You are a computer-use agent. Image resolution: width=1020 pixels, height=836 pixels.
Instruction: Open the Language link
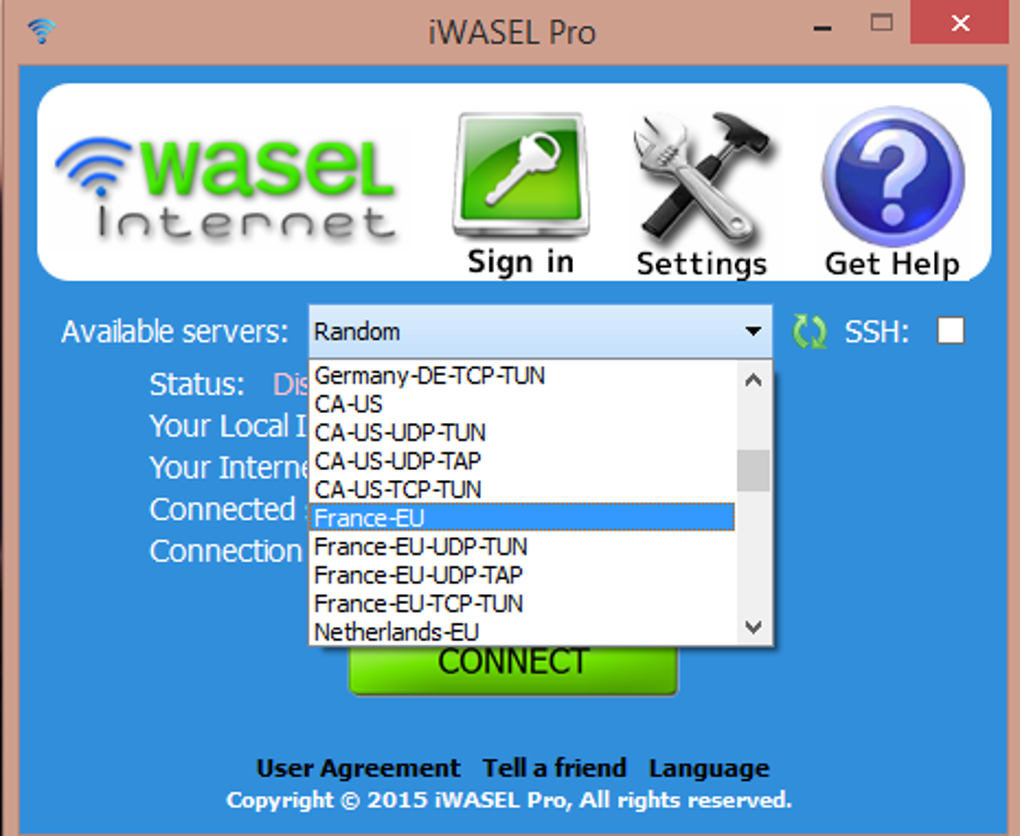pos(709,768)
